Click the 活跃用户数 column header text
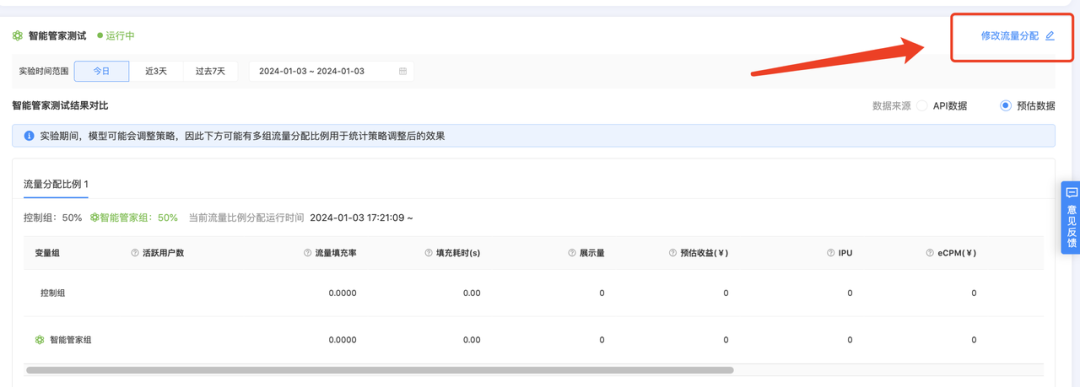This screenshot has width=1080, height=387. tap(163, 253)
